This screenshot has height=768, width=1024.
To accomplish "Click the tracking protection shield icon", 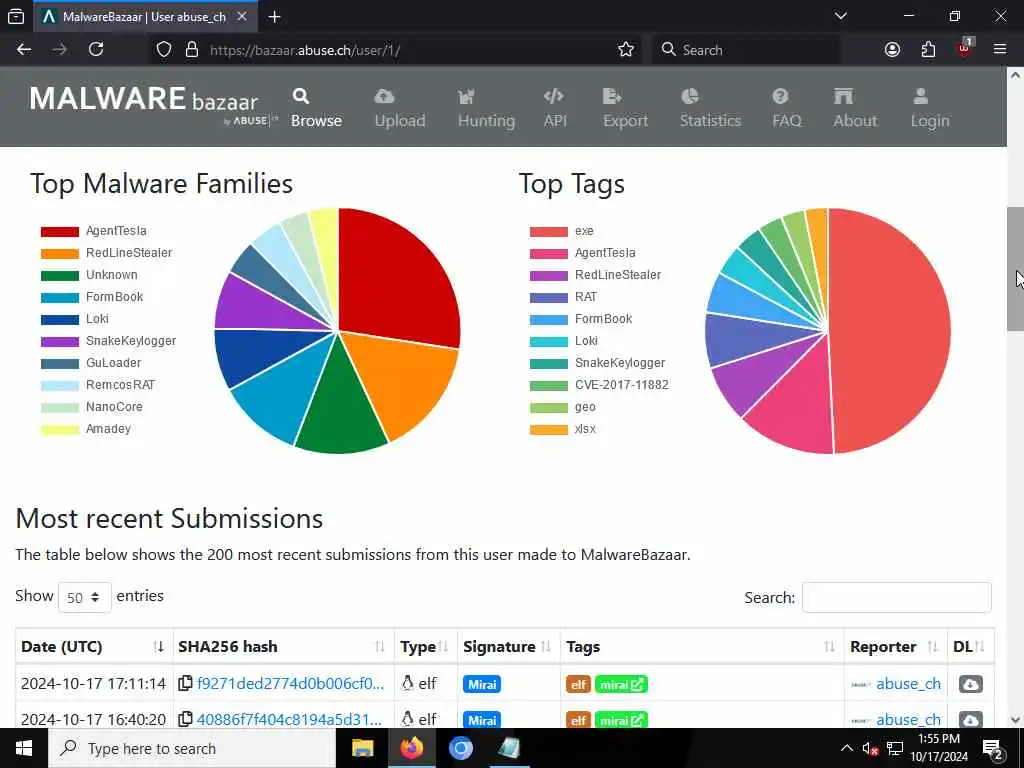I will [164, 50].
